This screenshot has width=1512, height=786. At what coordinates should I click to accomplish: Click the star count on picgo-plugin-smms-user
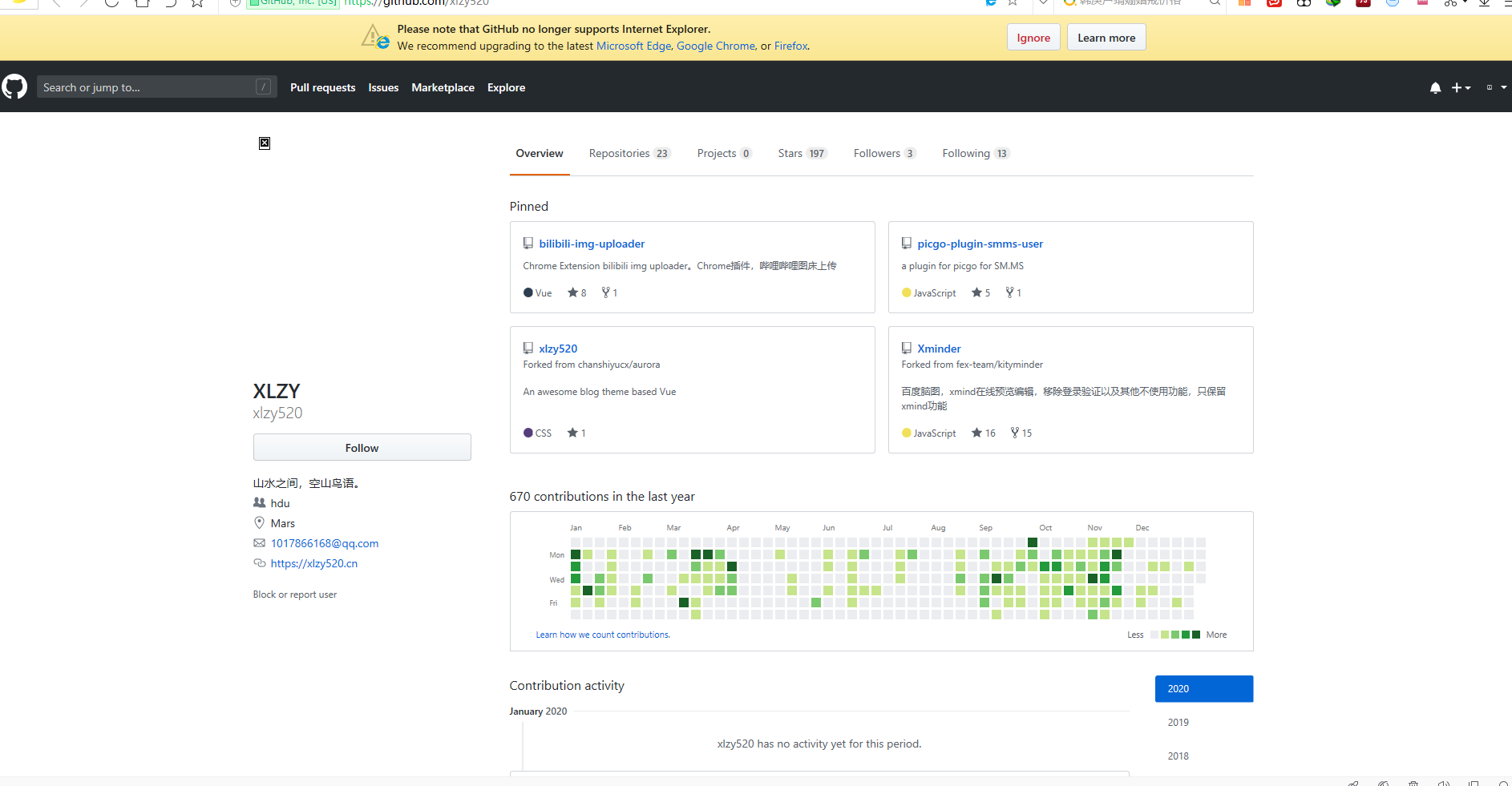click(x=981, y=293)
